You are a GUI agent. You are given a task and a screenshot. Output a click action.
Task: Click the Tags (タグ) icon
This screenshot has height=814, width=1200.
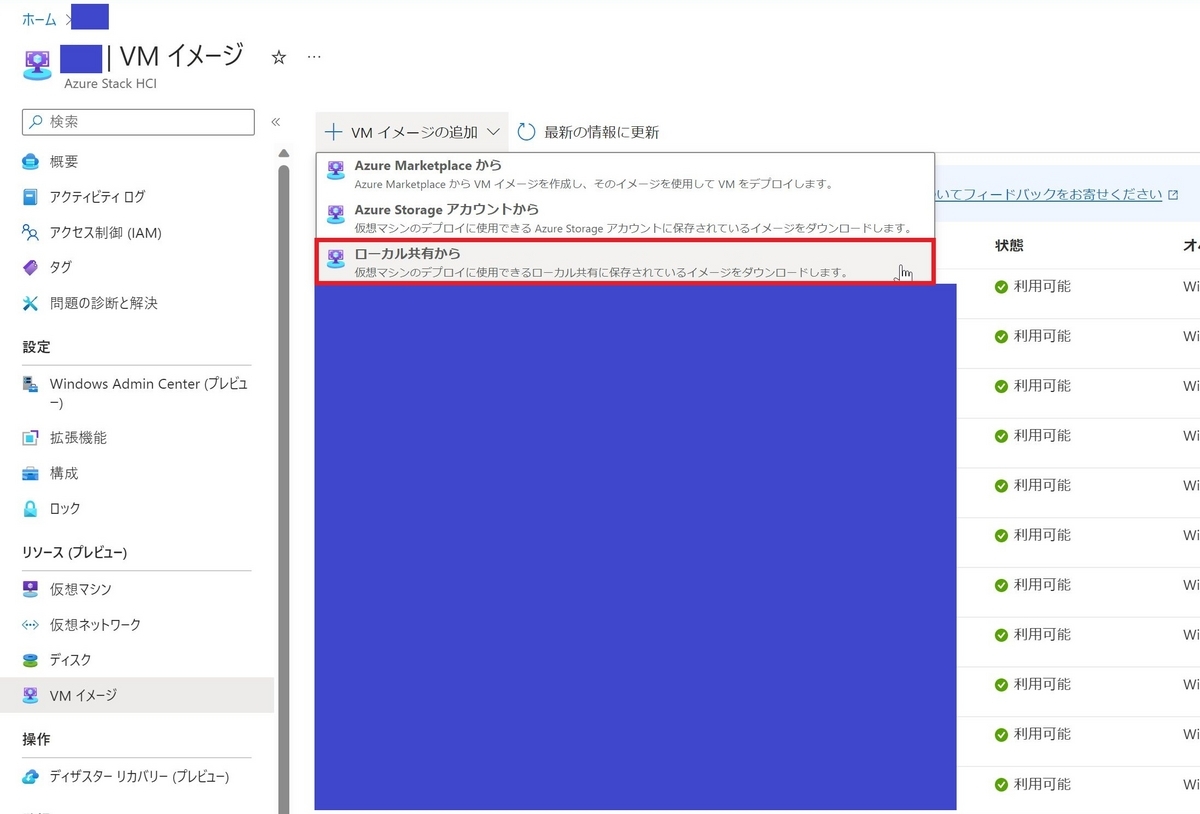coord(31,268)
